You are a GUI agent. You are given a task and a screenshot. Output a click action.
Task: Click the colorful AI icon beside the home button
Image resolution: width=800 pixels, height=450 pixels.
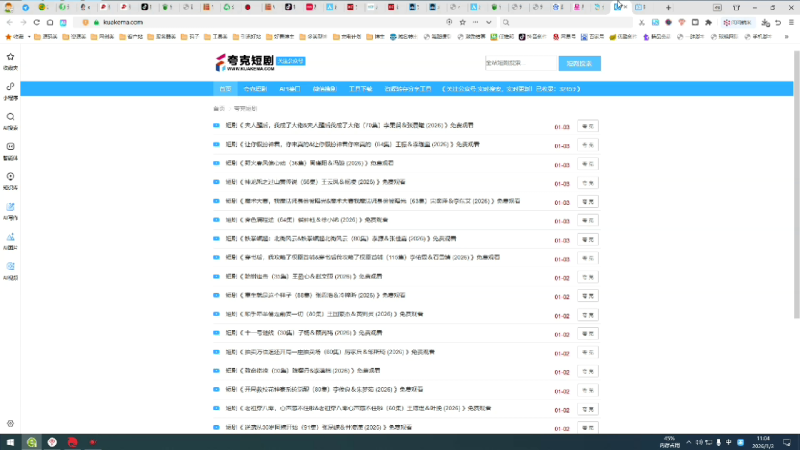63,22
